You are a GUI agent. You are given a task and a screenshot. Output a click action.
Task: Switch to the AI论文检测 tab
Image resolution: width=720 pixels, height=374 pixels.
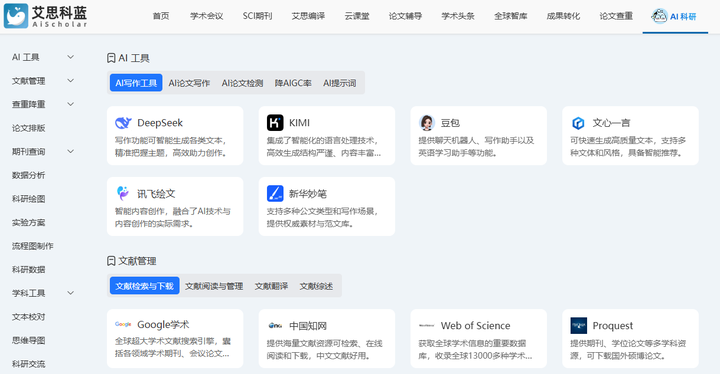click(x=242, y=83)
